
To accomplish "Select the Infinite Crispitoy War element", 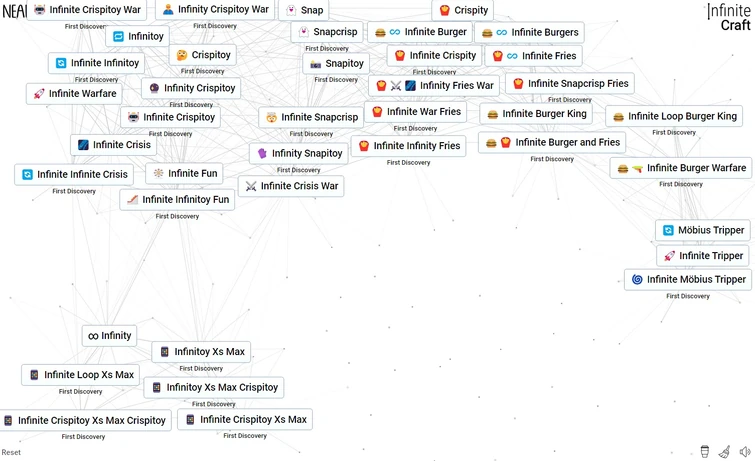I will click(87, 10).
